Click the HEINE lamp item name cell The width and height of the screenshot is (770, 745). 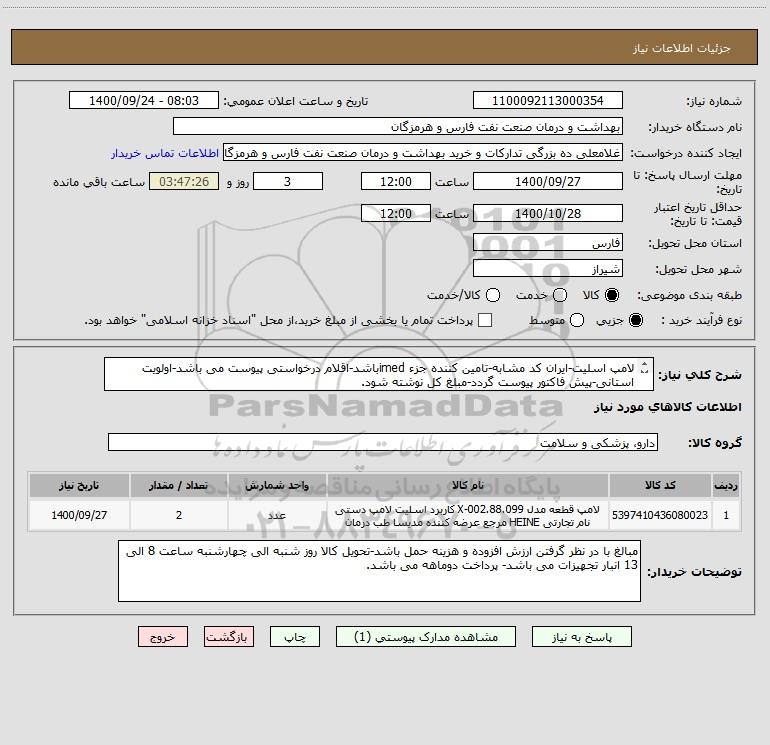coord(468,515)
